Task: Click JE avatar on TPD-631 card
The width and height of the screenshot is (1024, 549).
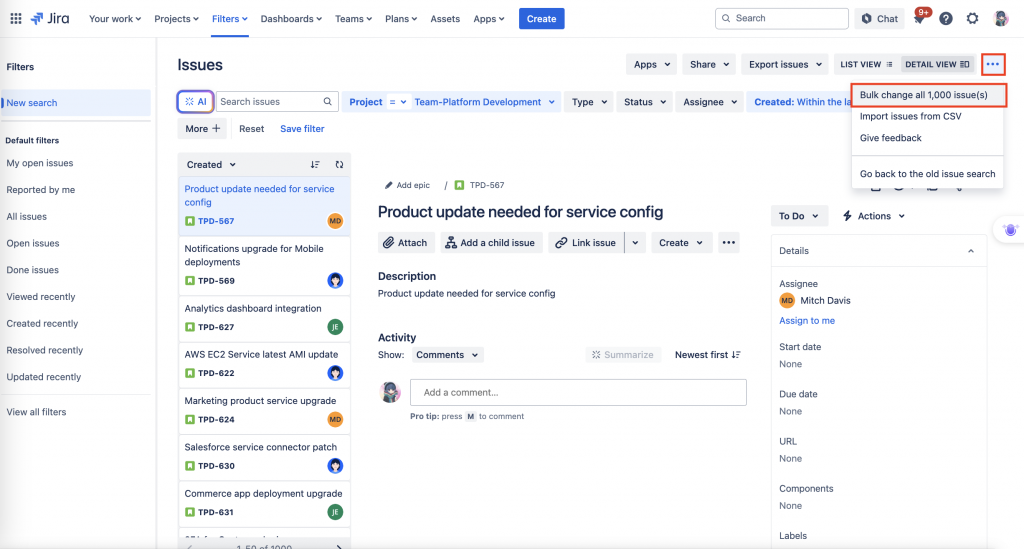Action: tap(335, 512)
